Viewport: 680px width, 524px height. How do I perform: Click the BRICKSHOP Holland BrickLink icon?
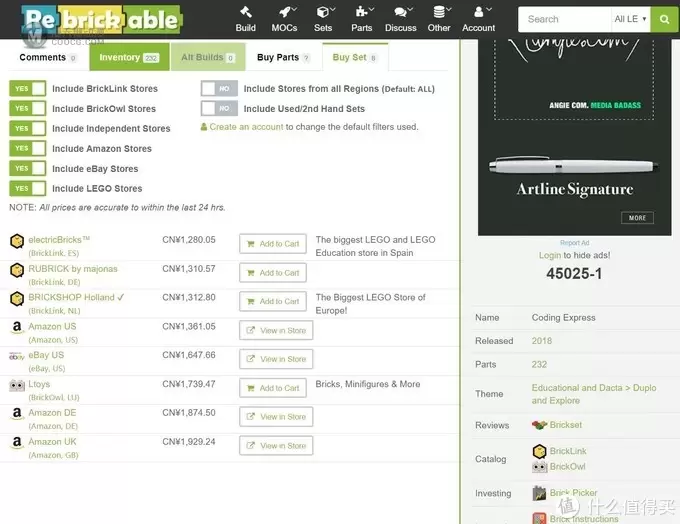(17, 299)
